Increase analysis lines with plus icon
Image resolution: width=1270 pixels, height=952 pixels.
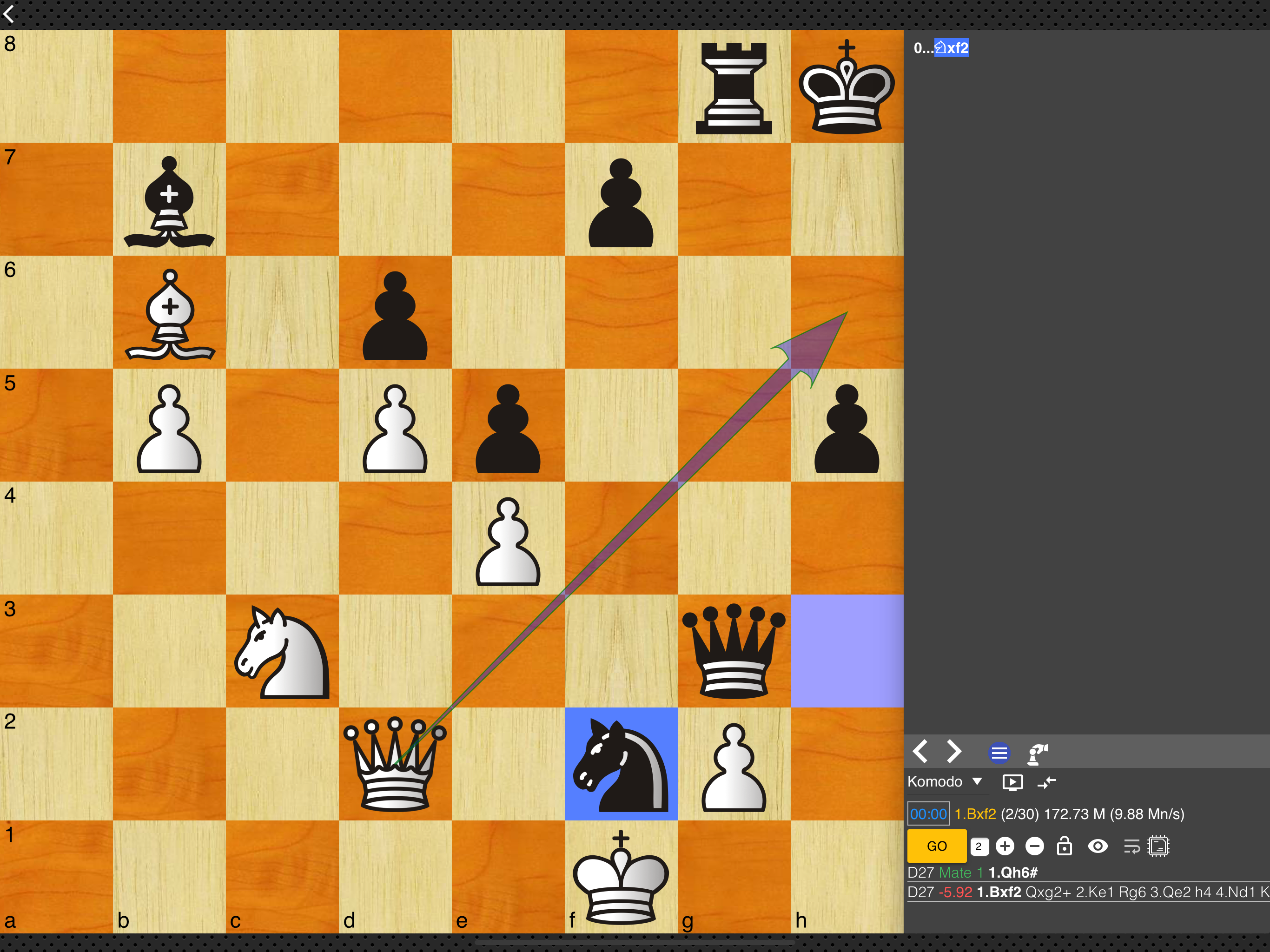pyautogui.click(x=1005, y=846)
